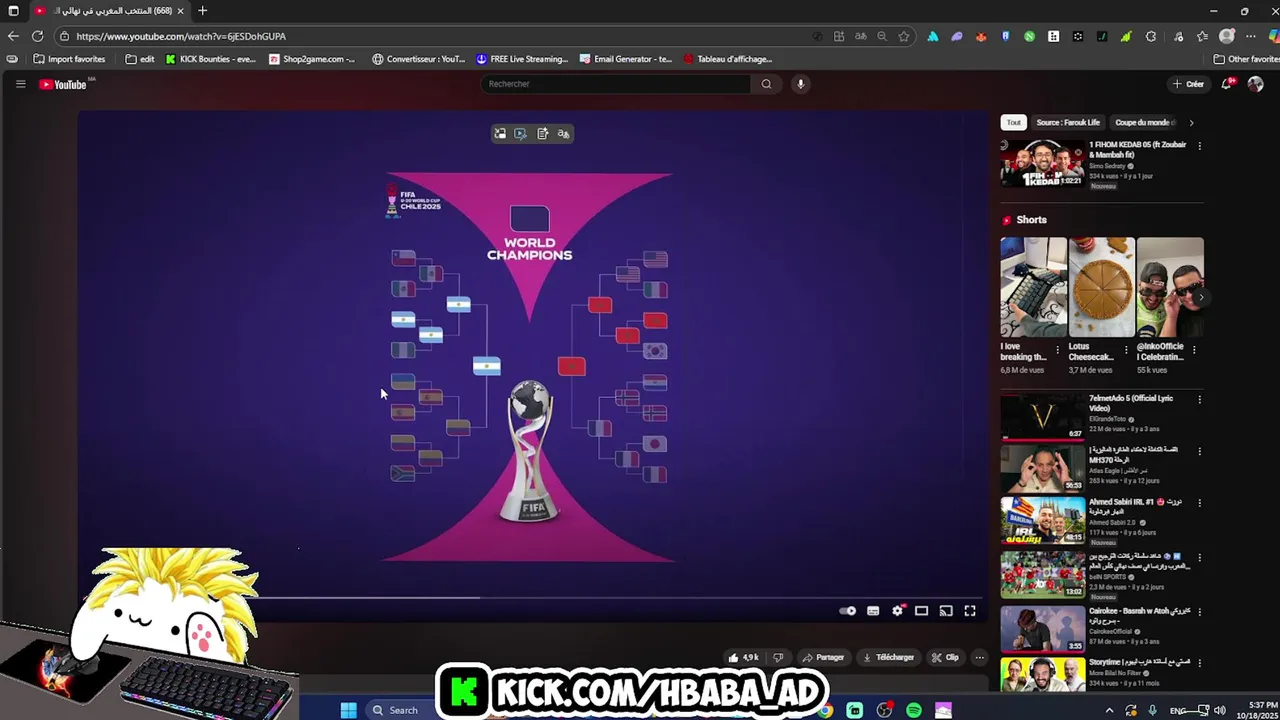Open more actions ellipsis below video

tap(980, 657)
